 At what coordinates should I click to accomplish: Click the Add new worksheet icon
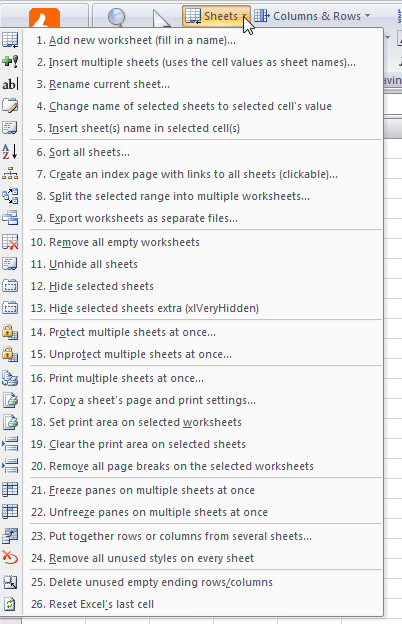tap(10, 40)
